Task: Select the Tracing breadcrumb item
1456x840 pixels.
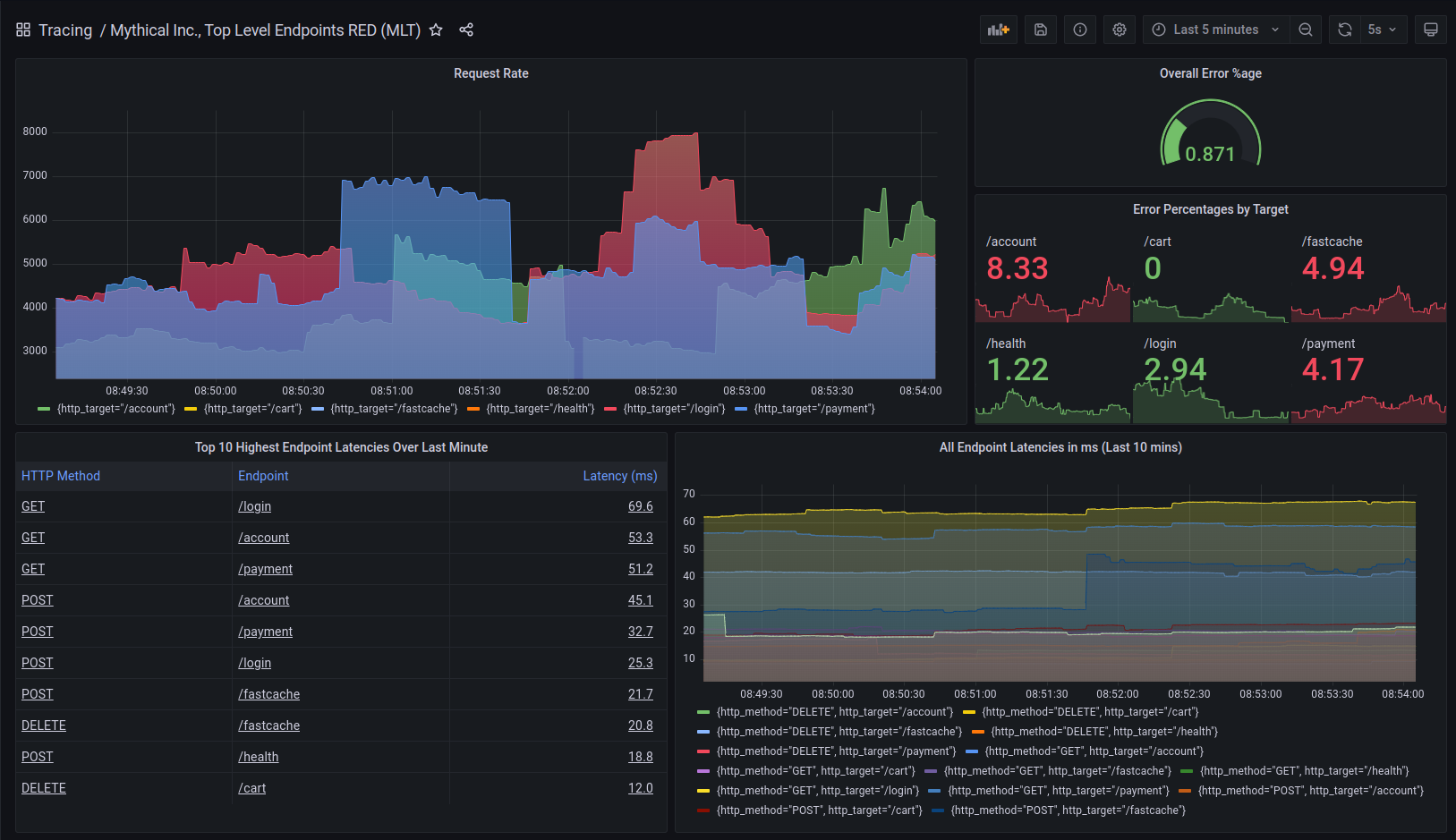Action: click(64, 30)
